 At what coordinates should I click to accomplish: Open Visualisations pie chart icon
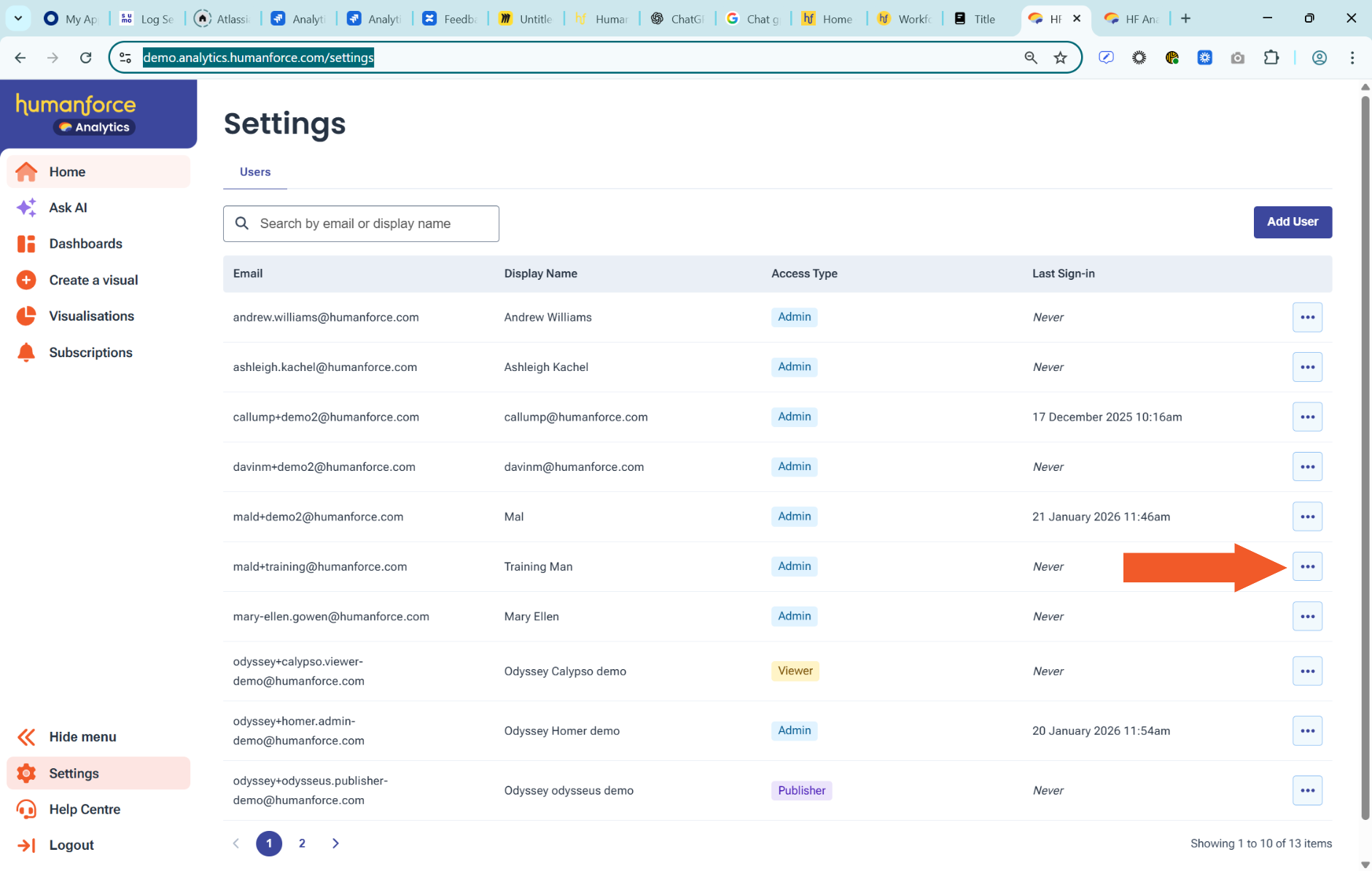coord(26,316)
